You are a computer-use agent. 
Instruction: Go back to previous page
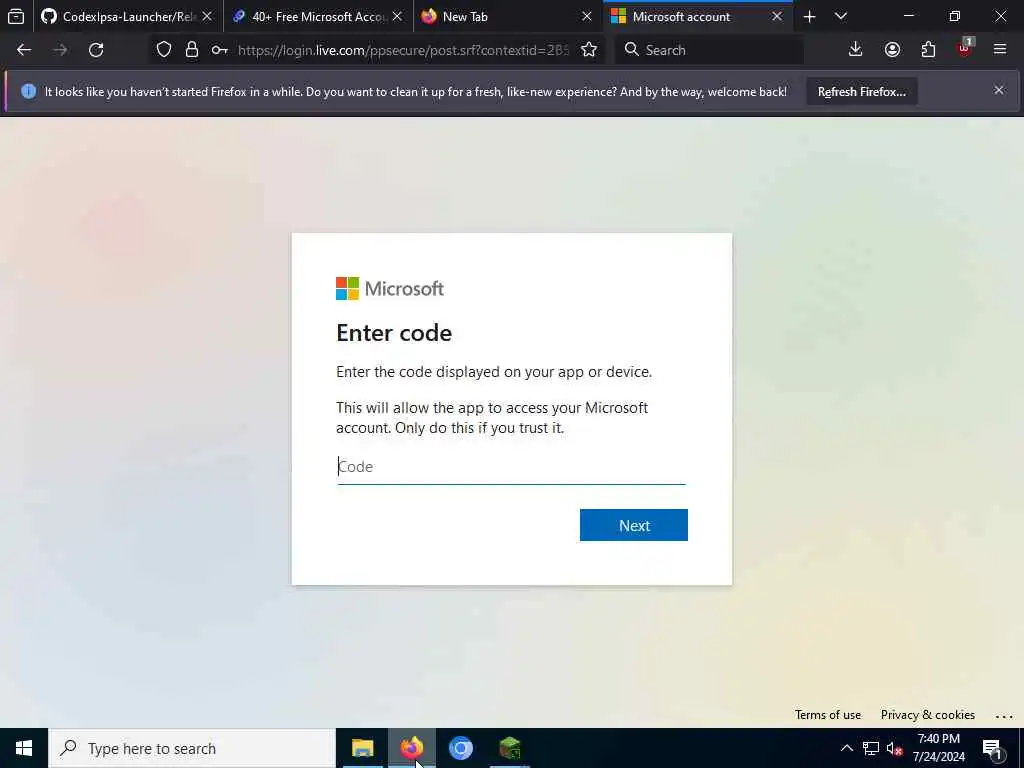click(24, 50)
